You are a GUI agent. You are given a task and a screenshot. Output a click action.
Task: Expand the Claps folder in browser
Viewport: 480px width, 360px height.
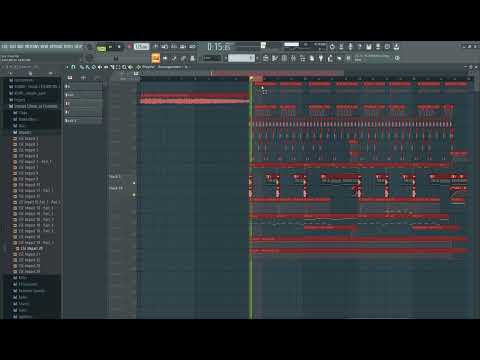tap(20, 113)
